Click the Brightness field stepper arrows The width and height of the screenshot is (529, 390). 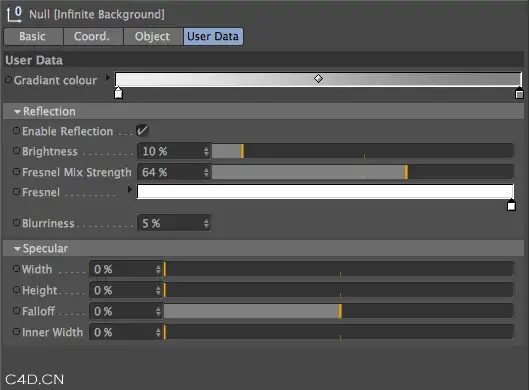[x=206, y=151]
